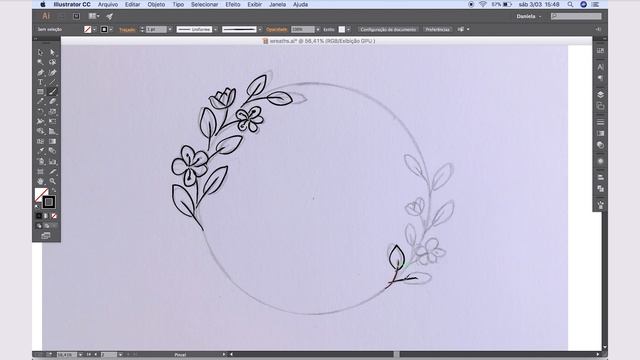Select the Scale tool
This screenshot has height=360, width=640.
pos(52,111)
